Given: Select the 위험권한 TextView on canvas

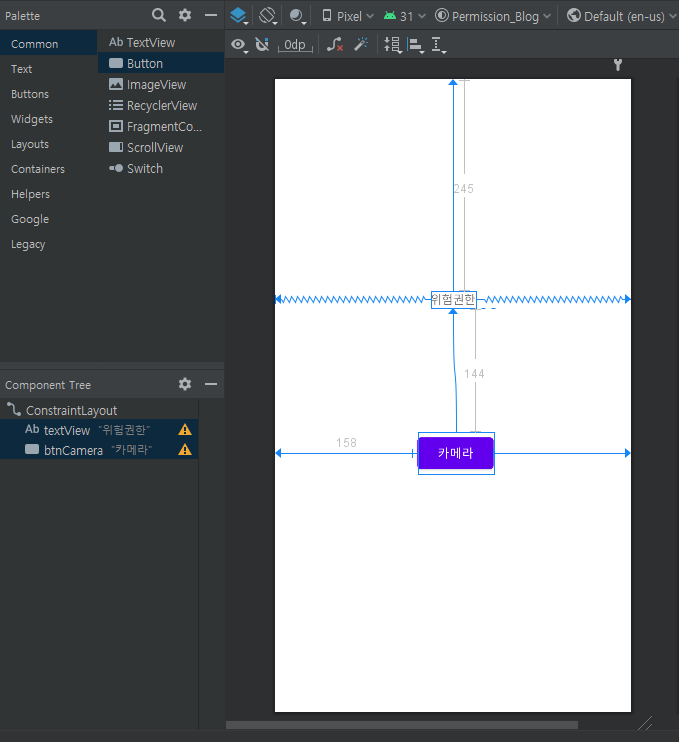Looking at the screenshot, I should 454,300.
